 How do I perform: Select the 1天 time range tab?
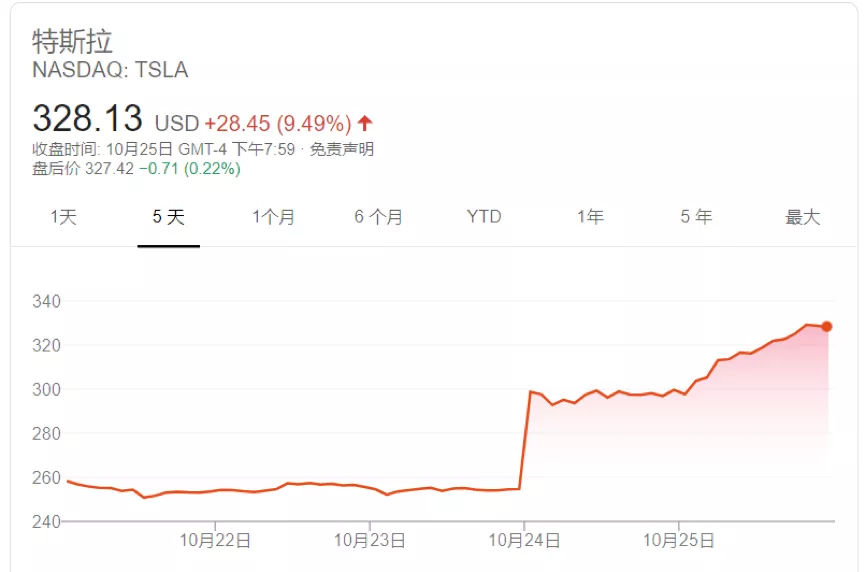[x=63, y=217]
